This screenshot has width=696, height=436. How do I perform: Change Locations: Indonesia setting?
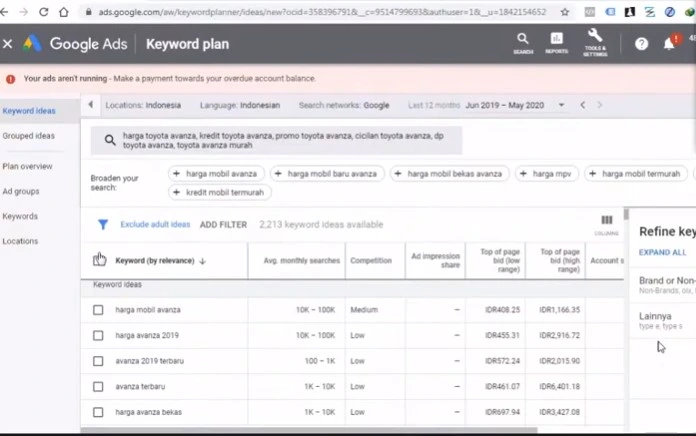143,105
